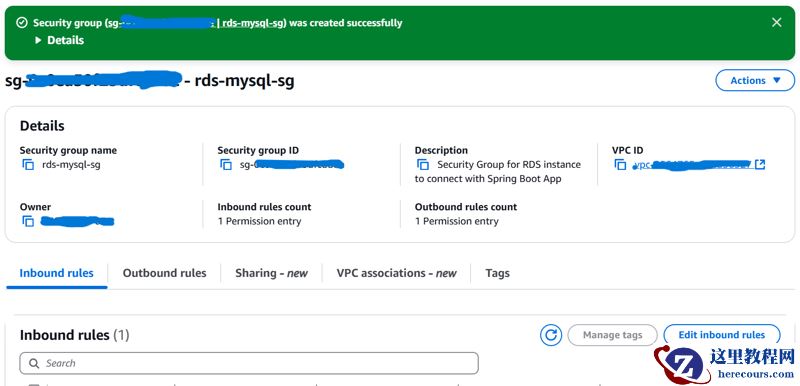The height and width of the screenshot is (386, 800).
Task: Copy the Security group ID value
Action: [226, 165]
